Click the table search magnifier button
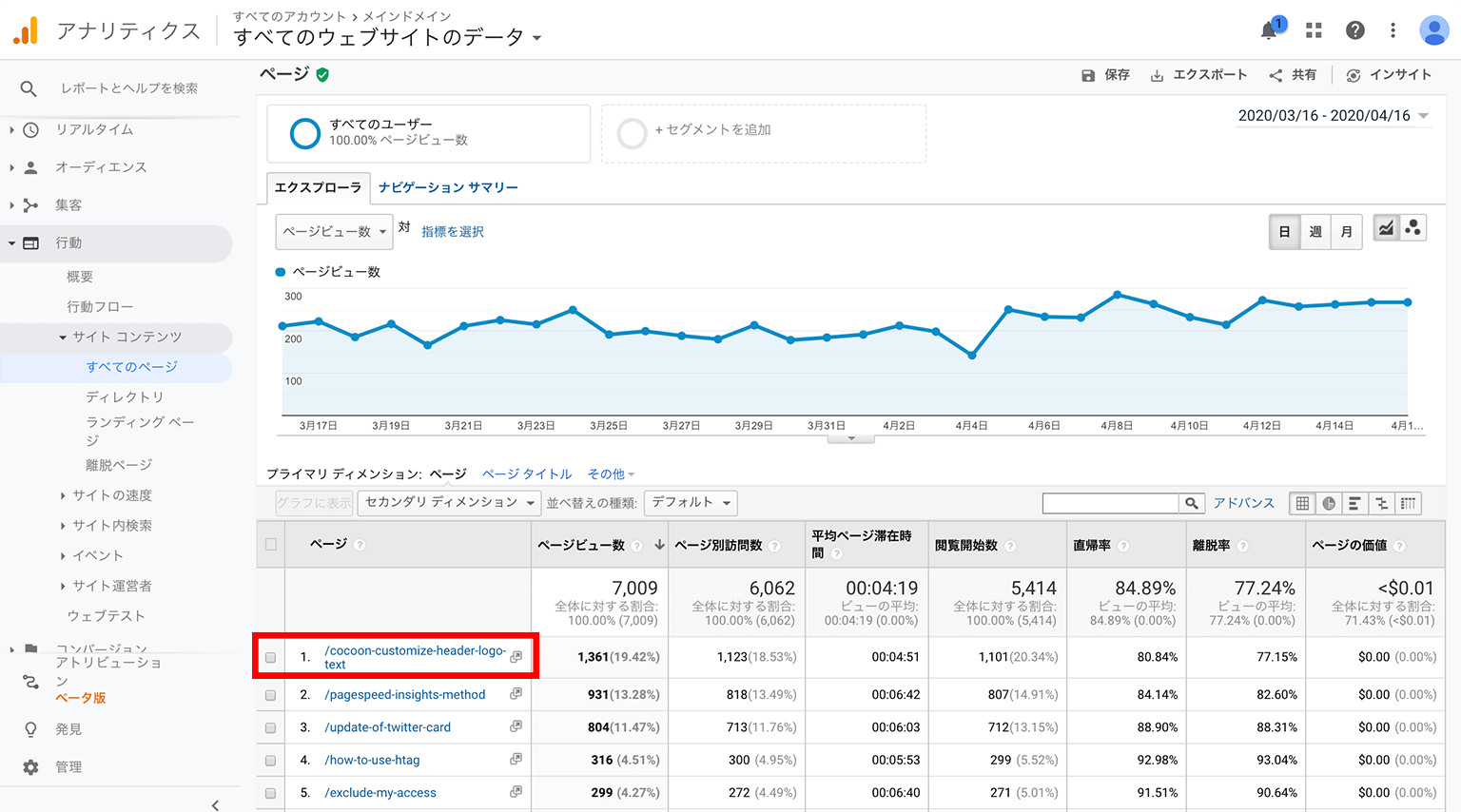The image size is (1461, 812). 1192,503
